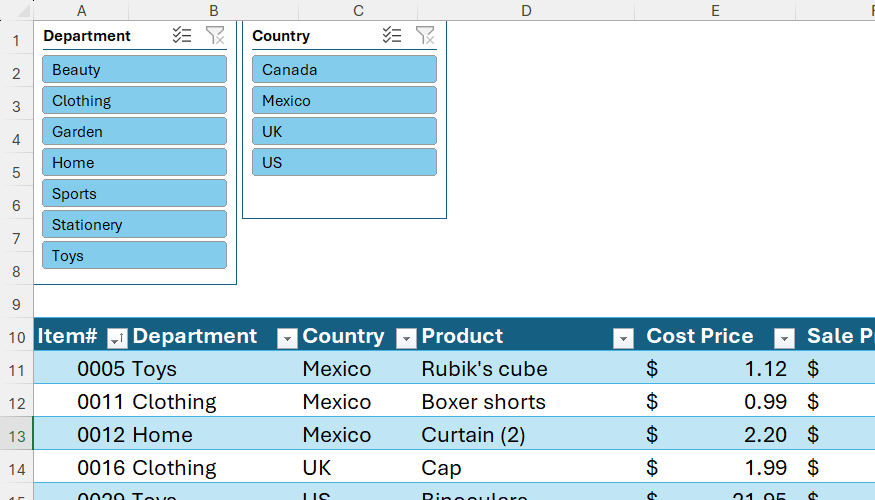Screen dimensions: 875x500
Task: Select column E header
Action: tap(715, 11)
